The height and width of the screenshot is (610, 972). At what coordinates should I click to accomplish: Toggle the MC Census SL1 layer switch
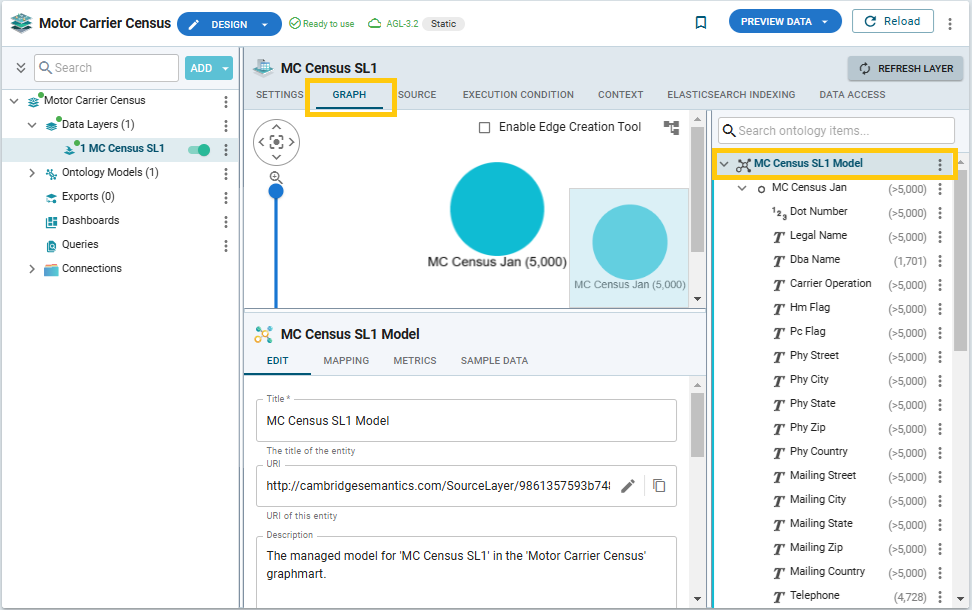(199, 150)
